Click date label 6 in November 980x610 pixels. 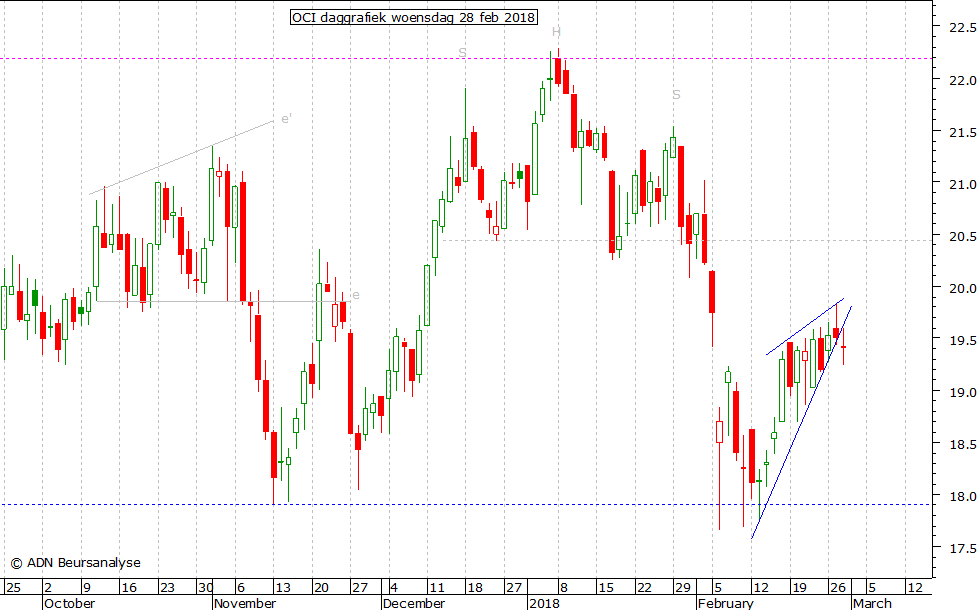pos(241,588)
